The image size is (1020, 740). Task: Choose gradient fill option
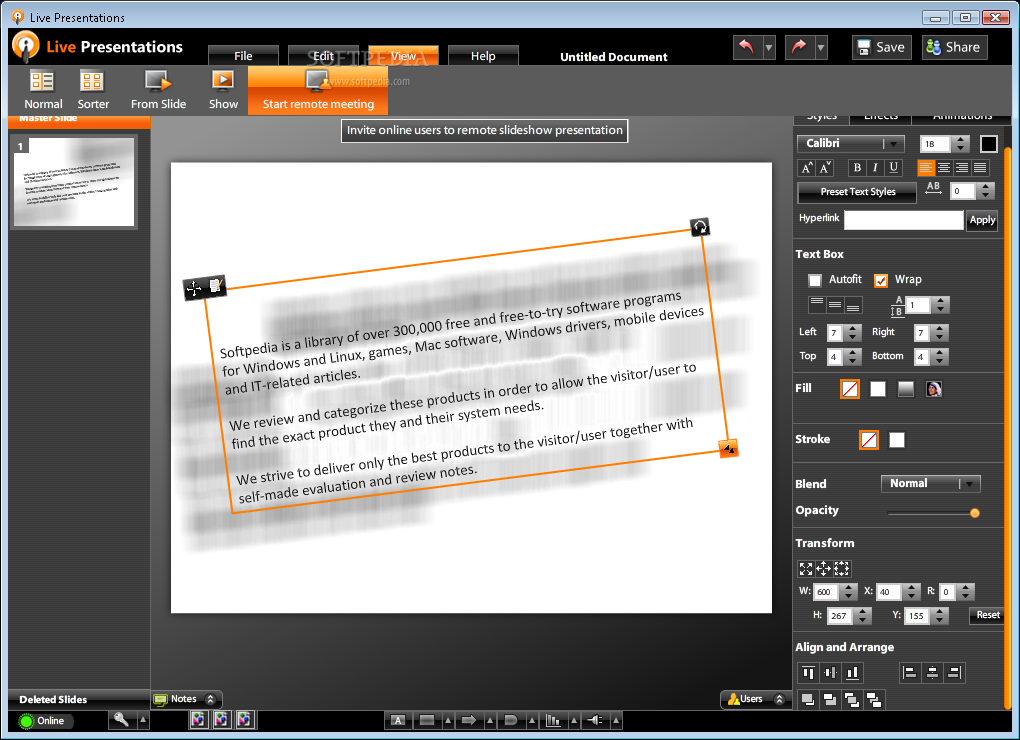pos(906,389)
